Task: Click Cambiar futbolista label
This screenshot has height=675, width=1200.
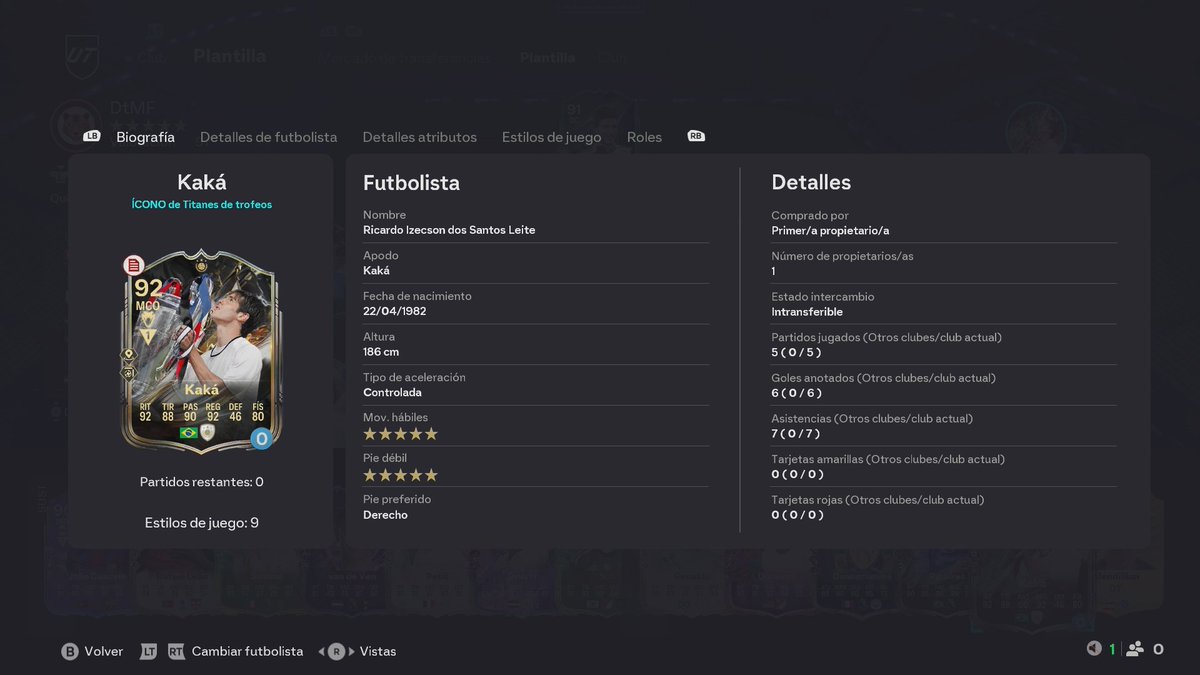Action: pyautogui.click(x=247, y=651)
